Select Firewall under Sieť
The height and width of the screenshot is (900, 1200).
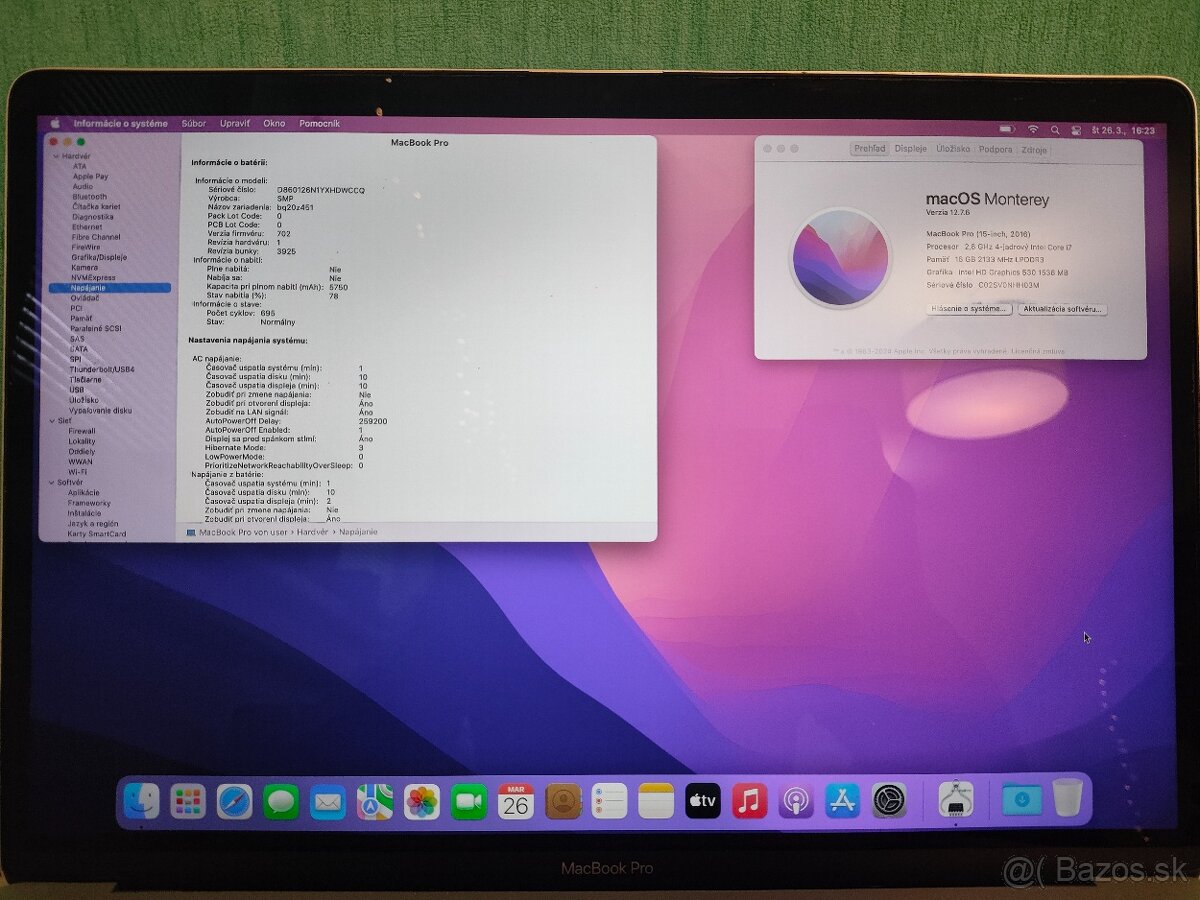(x=82, y=431)
